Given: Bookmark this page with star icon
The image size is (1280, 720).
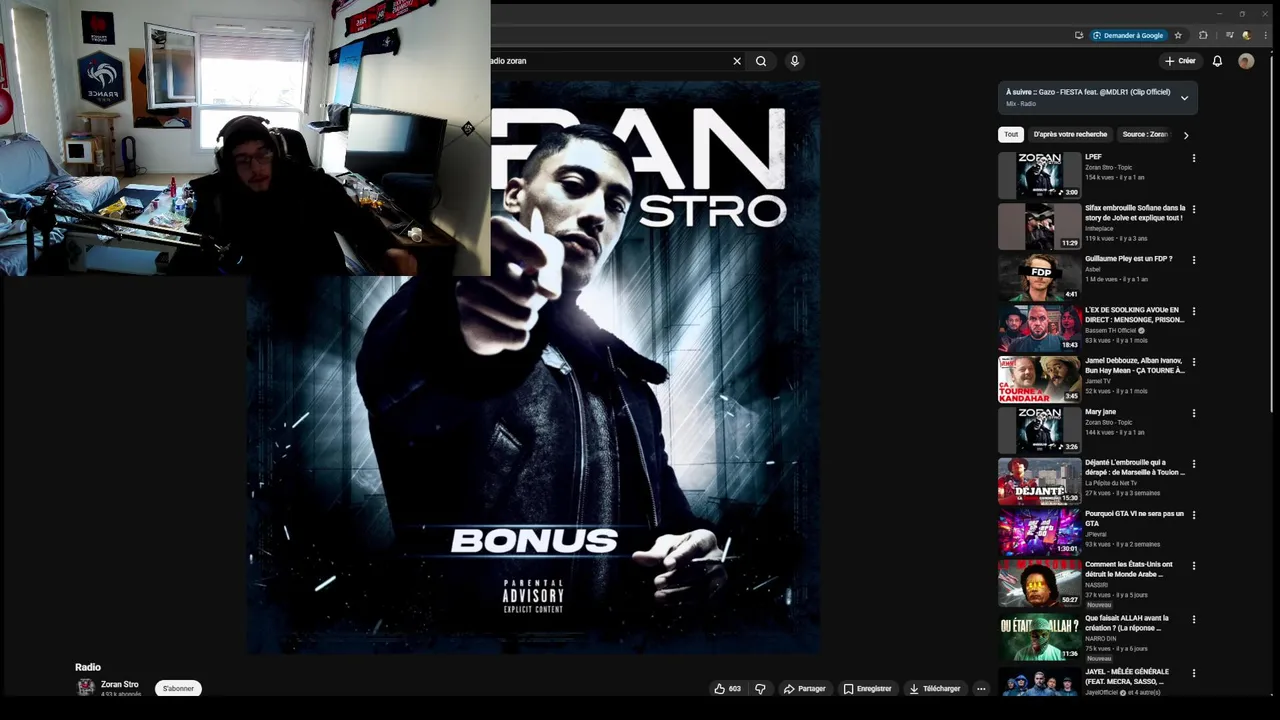Looking at the screenshot, I should click(1178, 35).
